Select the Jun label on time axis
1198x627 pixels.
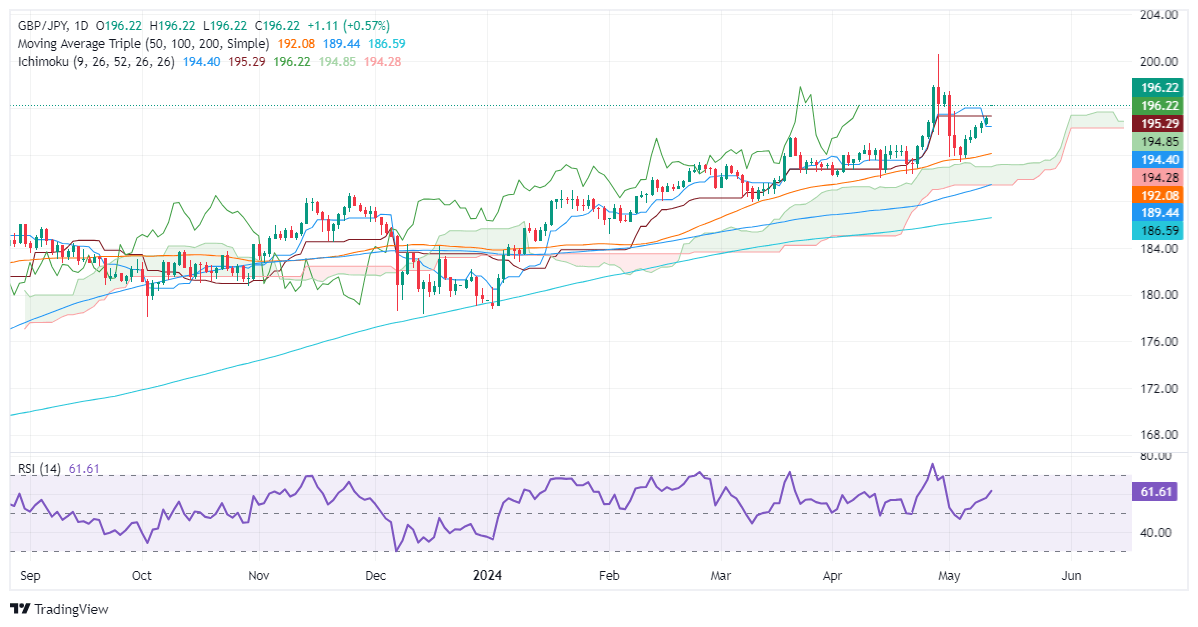(1071, 576)
